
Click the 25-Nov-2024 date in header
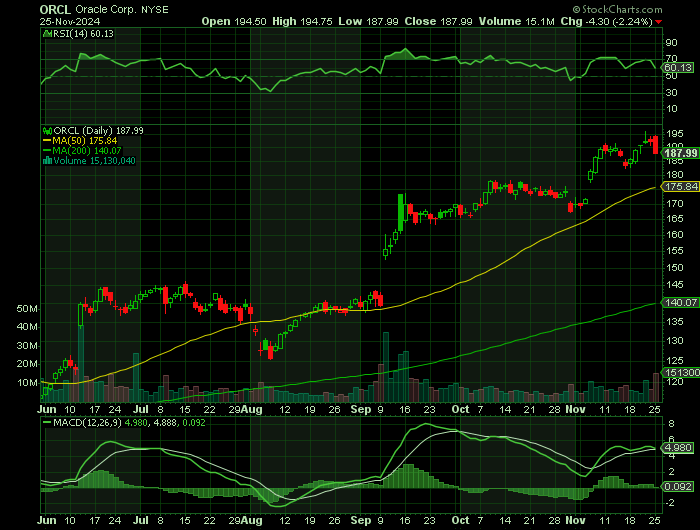pos(70,21)
